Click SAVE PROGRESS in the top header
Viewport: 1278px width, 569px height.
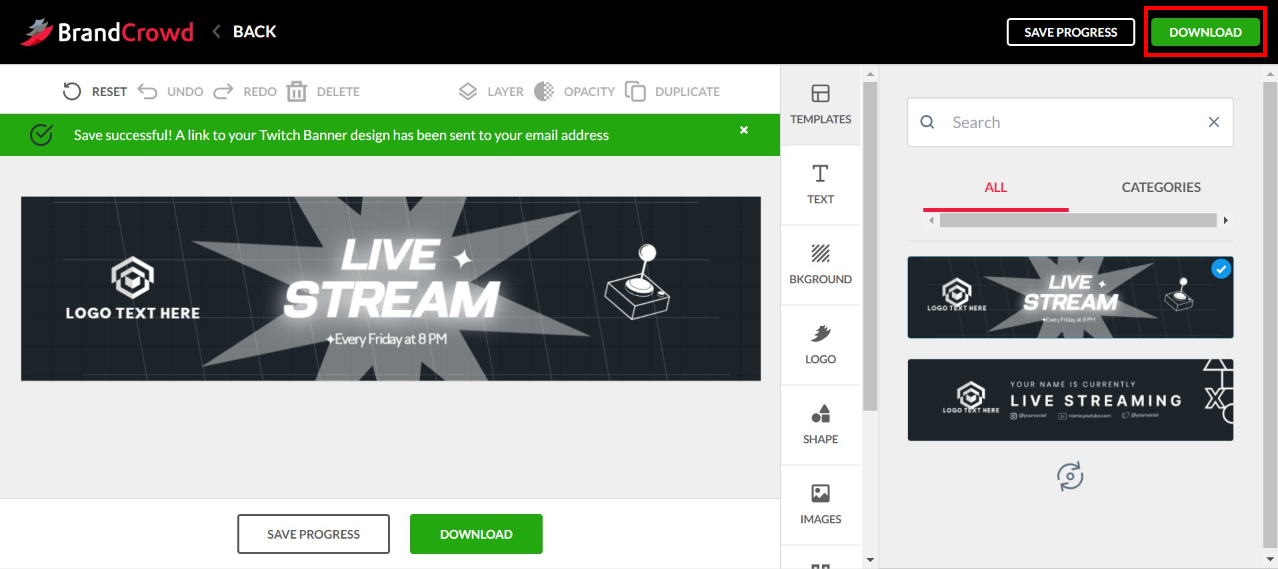pyautogui.click(x=1071, y=32)
